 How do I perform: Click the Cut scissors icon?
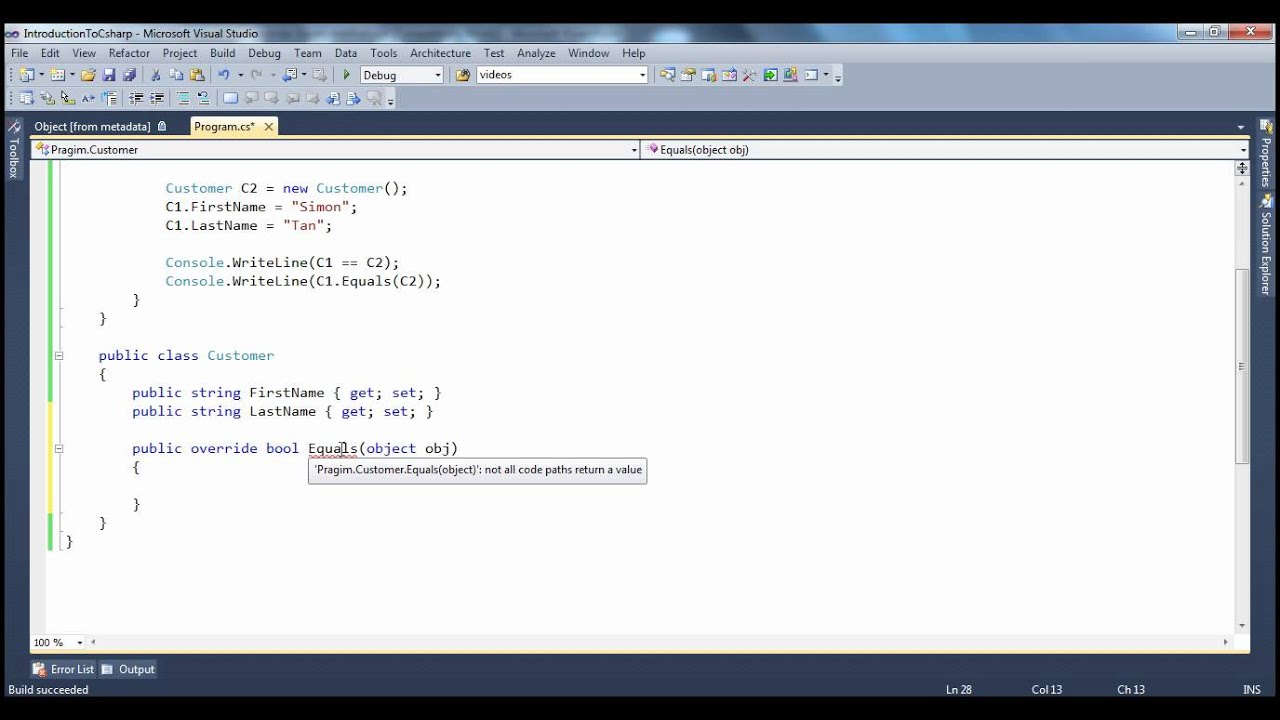tap(155, 75)
